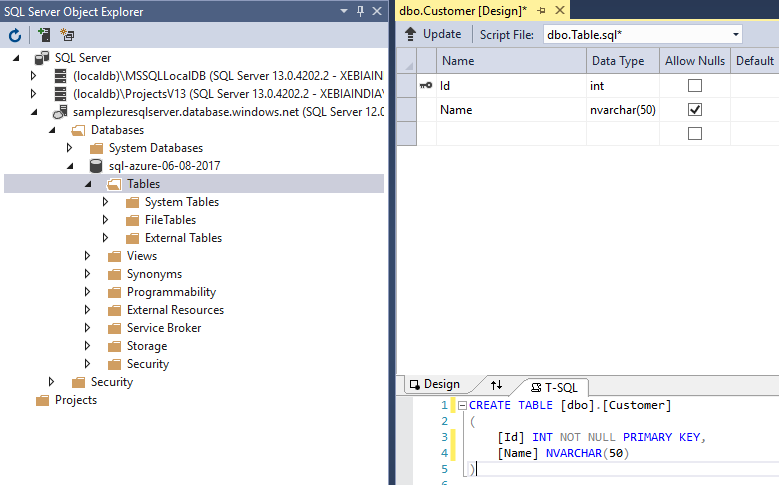Expand the System Databases node
Screen dimensions: 779x485
tap(69, 148)
